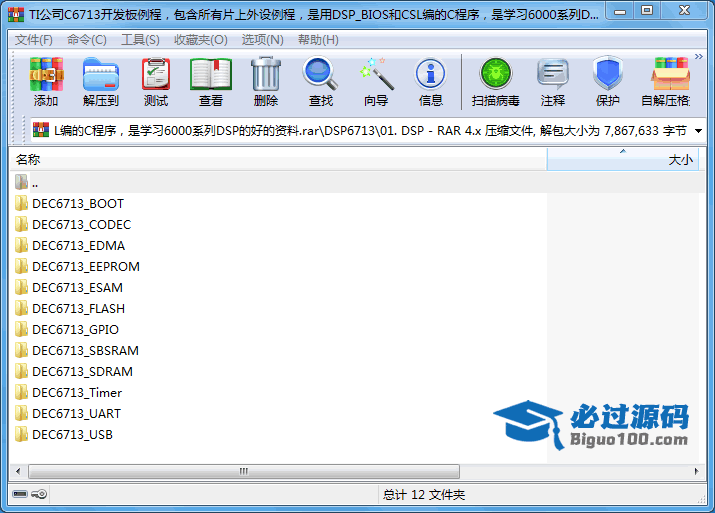Click the drive icon in status bar
Screen dimensions: 715x513
point(20,494)
